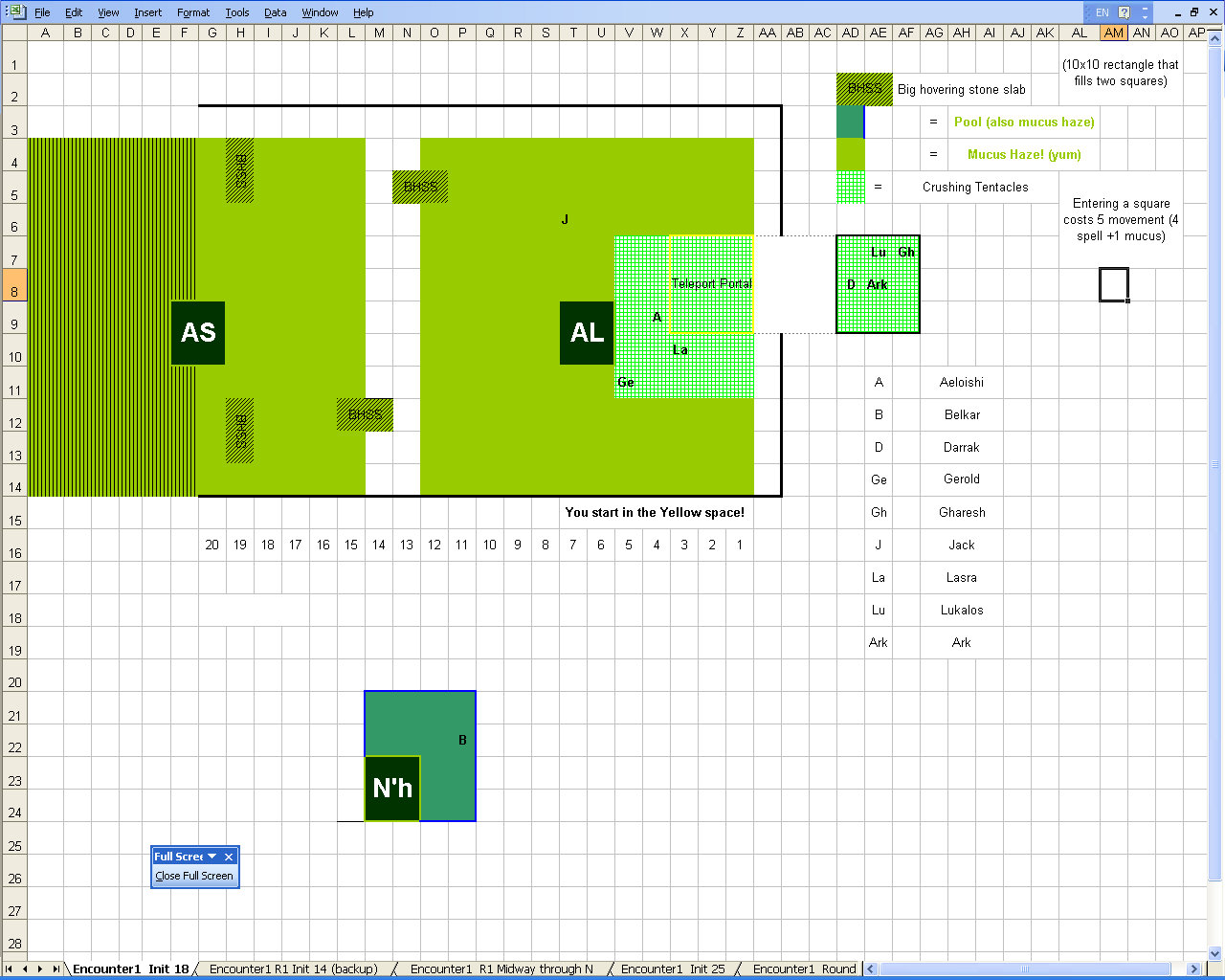Switch to Encounter1 Init 25 sheet tab
1225x980 pixels.
[x=672, y=969]
